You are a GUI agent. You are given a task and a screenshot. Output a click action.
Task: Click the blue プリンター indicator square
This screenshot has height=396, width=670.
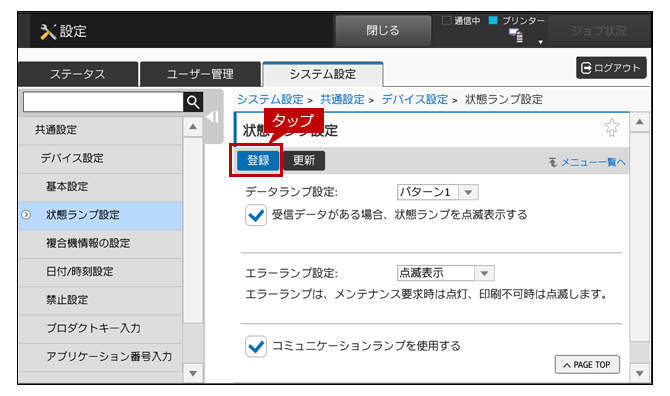tap(493, 20)
